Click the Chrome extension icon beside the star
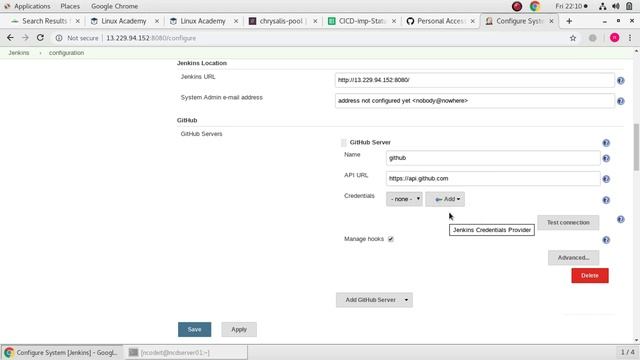The image size is (640, 360). point(592,38)
